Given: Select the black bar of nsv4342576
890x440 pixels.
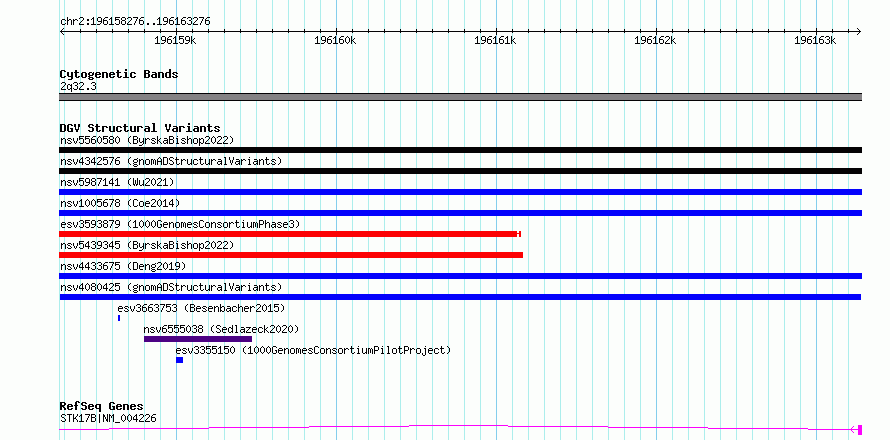Looking at the screenshot, I should click(x=460, y=171).
